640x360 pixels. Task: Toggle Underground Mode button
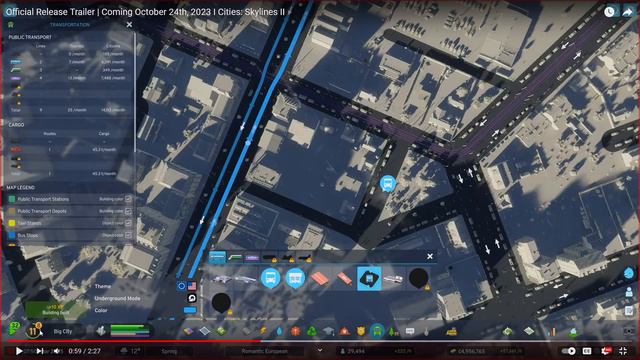(x=191, y=298)
